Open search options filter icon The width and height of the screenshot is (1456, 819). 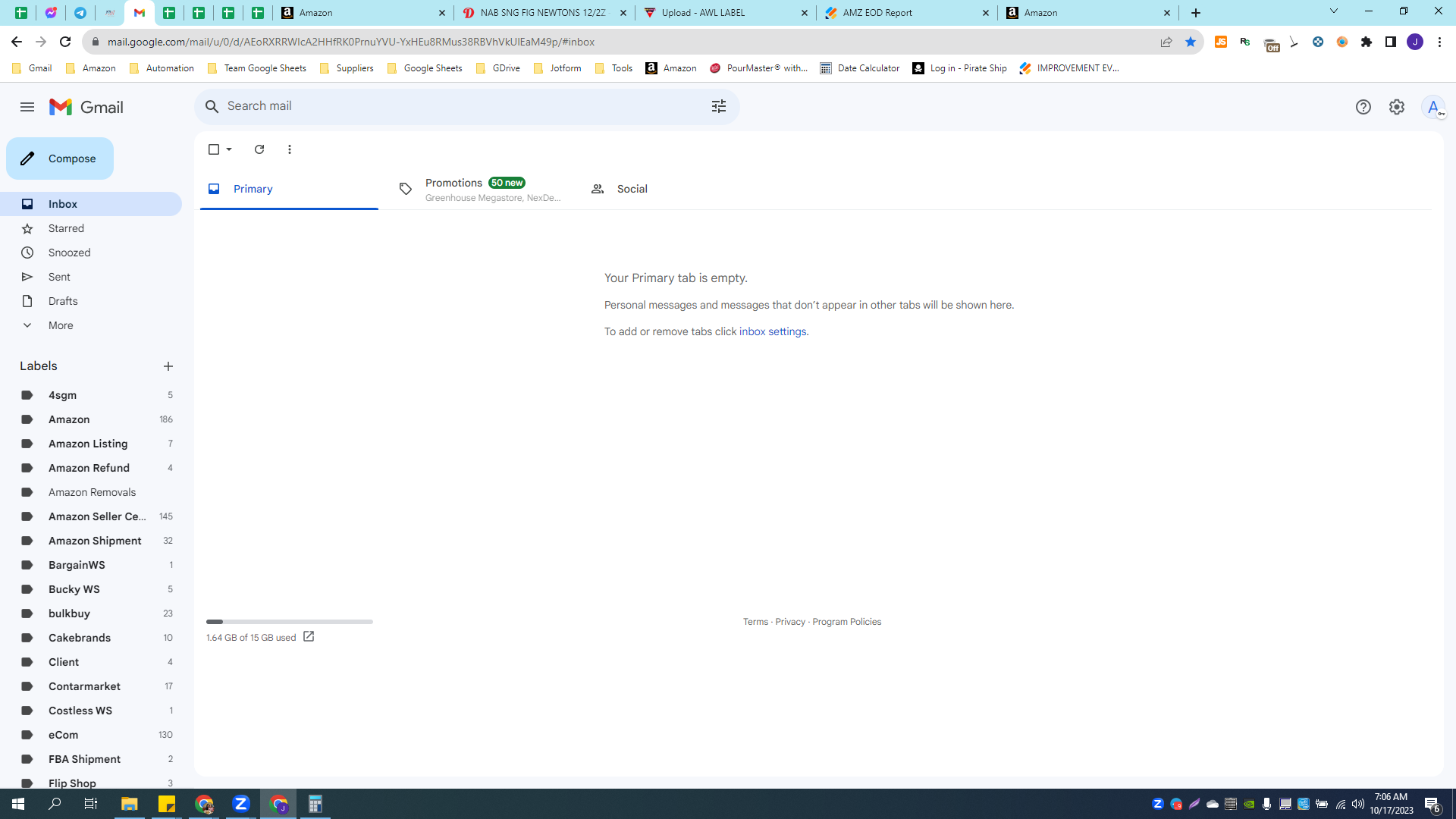click(x=718, y=106)
